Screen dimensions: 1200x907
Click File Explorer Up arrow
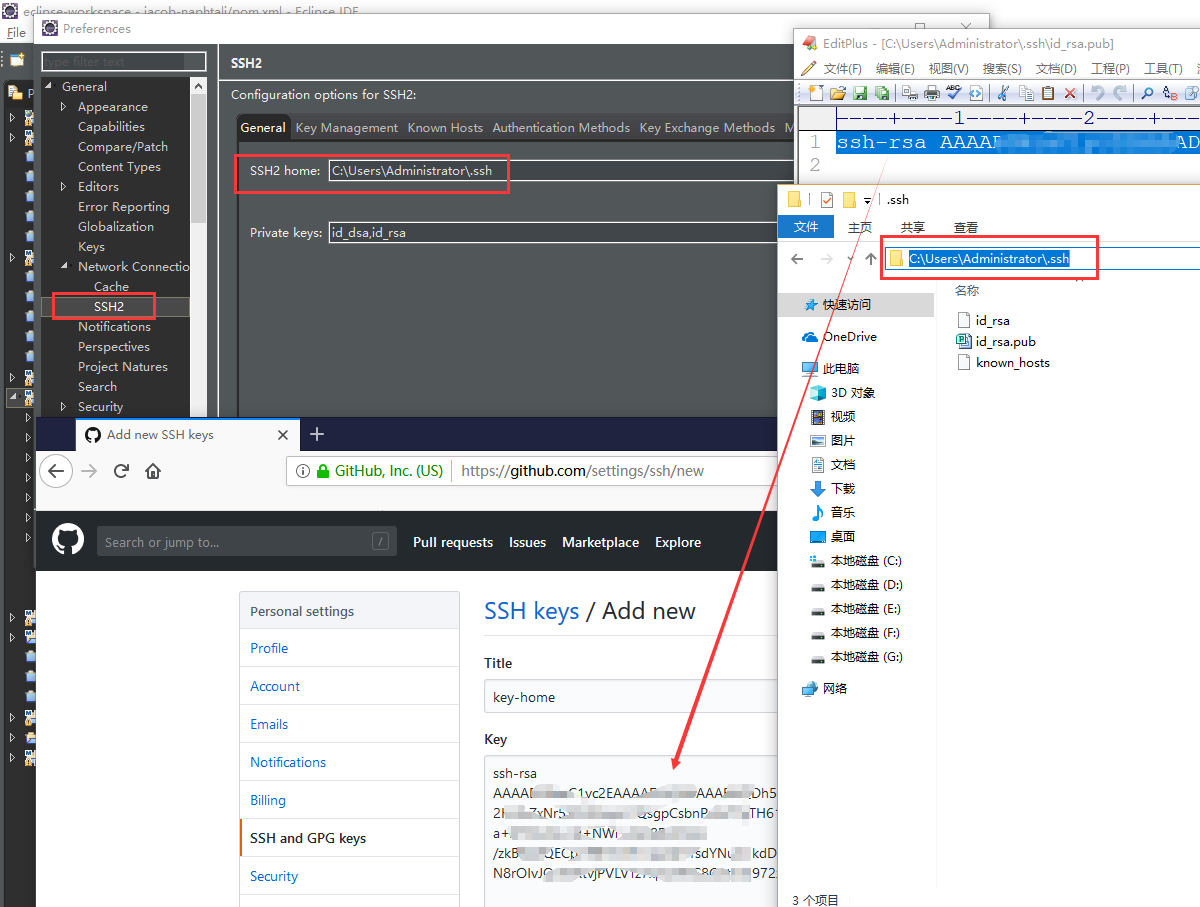(x=871, y=258)
